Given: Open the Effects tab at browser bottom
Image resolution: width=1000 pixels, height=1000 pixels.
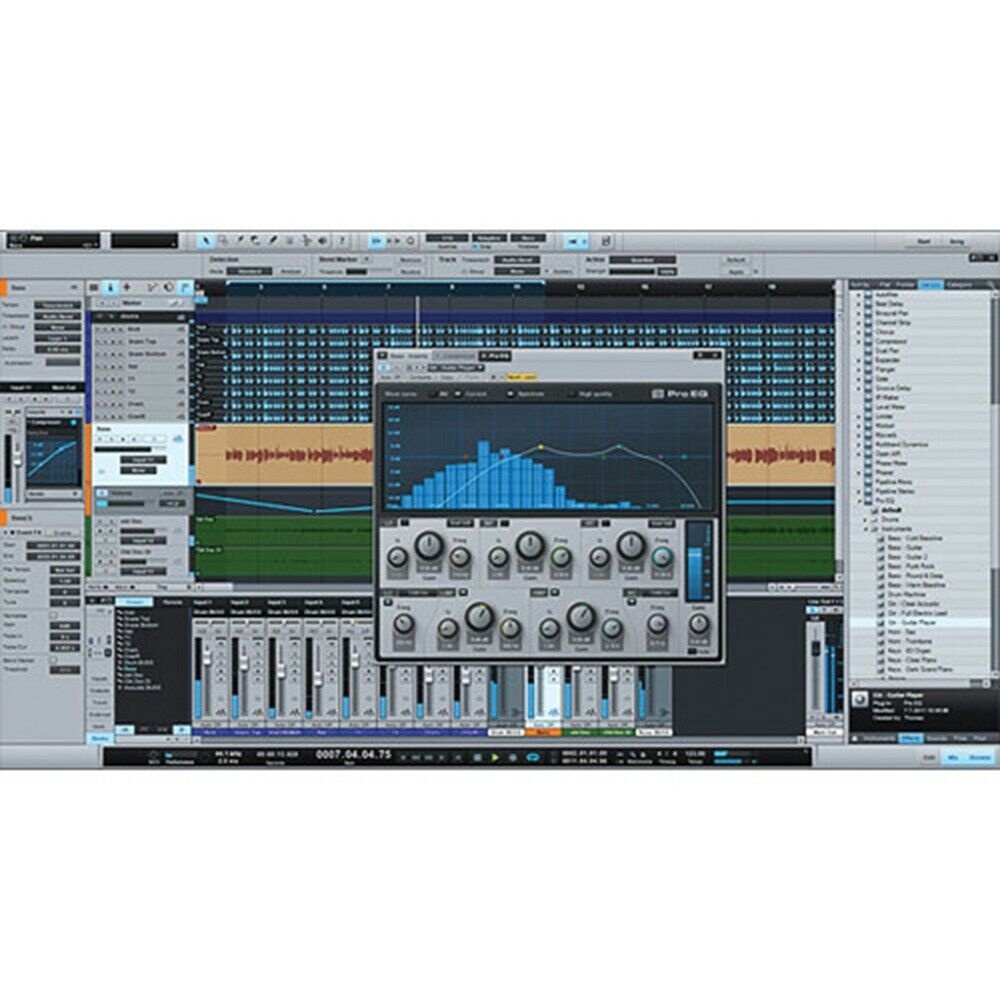Looking at the screenshot, I should (910, 737).
